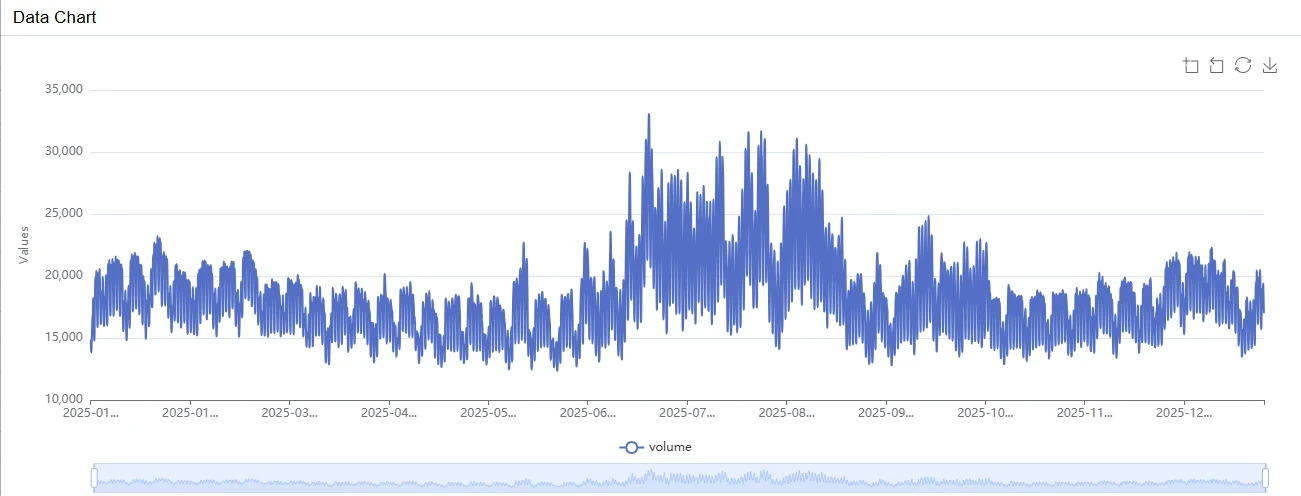Click the 2025-05... x-axis label
This screenshot has height=496, width=1301.
point(489,412)
